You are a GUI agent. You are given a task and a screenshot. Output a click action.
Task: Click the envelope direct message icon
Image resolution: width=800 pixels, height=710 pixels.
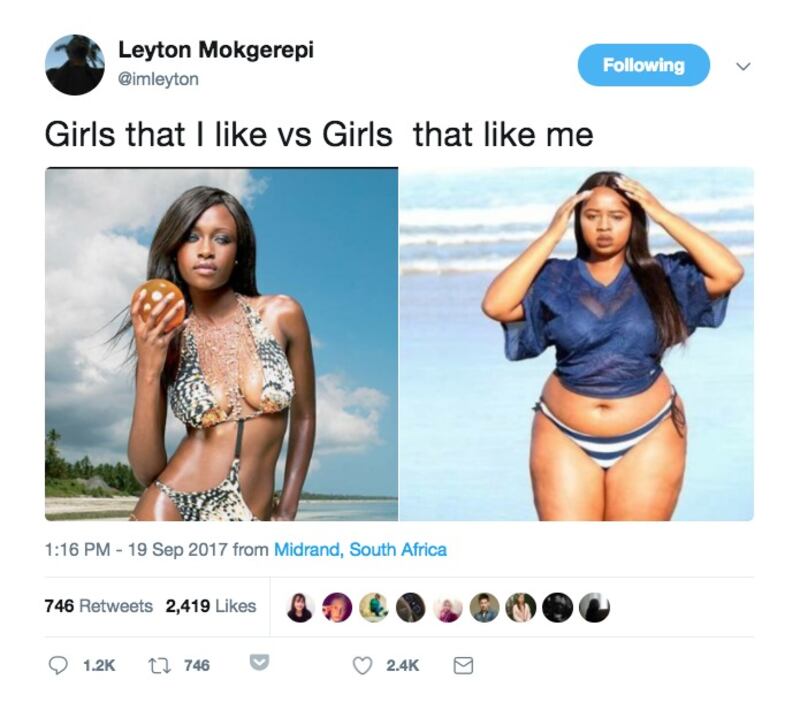click(x=463, y=666)
